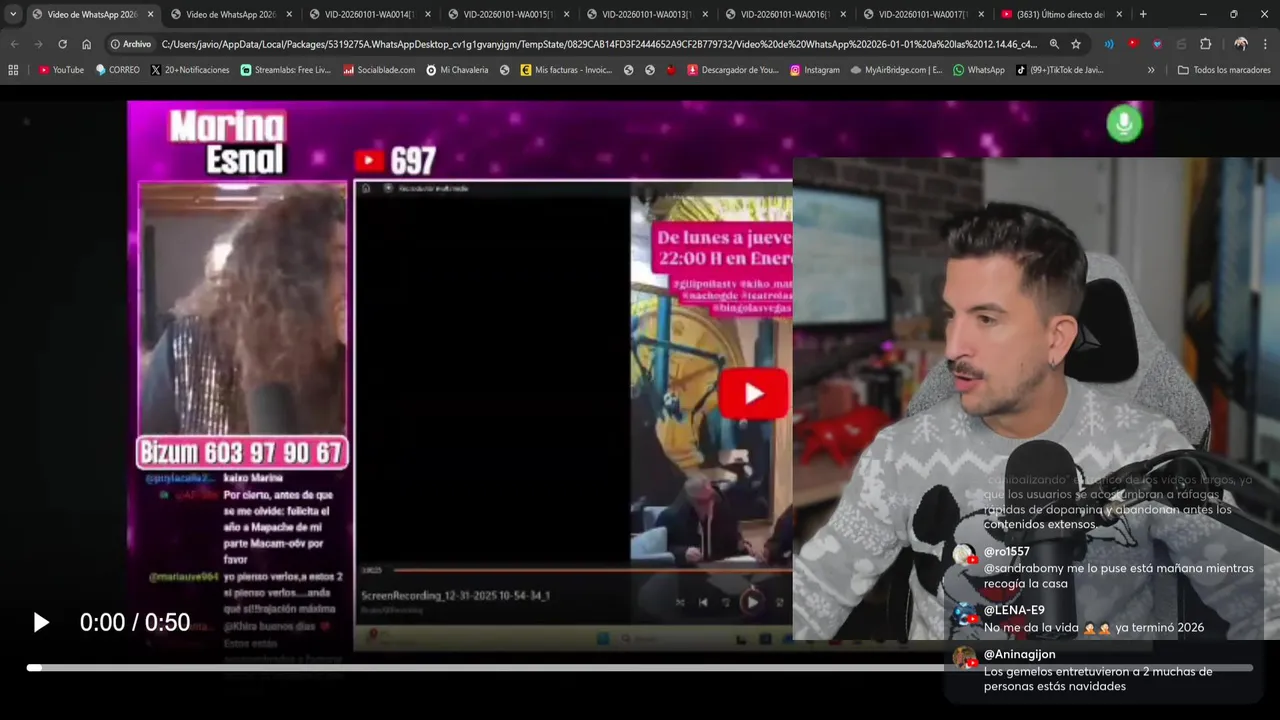The height and width of the screenshot is (720, 1280).
Task: Open the Socialblade.com bookmark
Action: pos(378,70)
